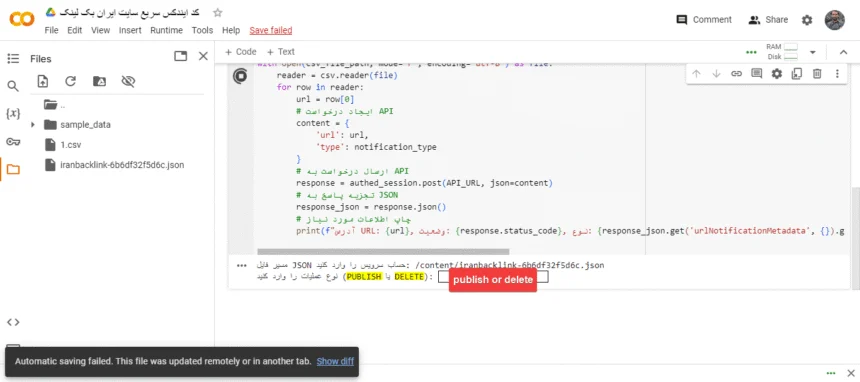Open the Help menu
The width and height of the screenshot is (860, 382).
tap(231, 30)
